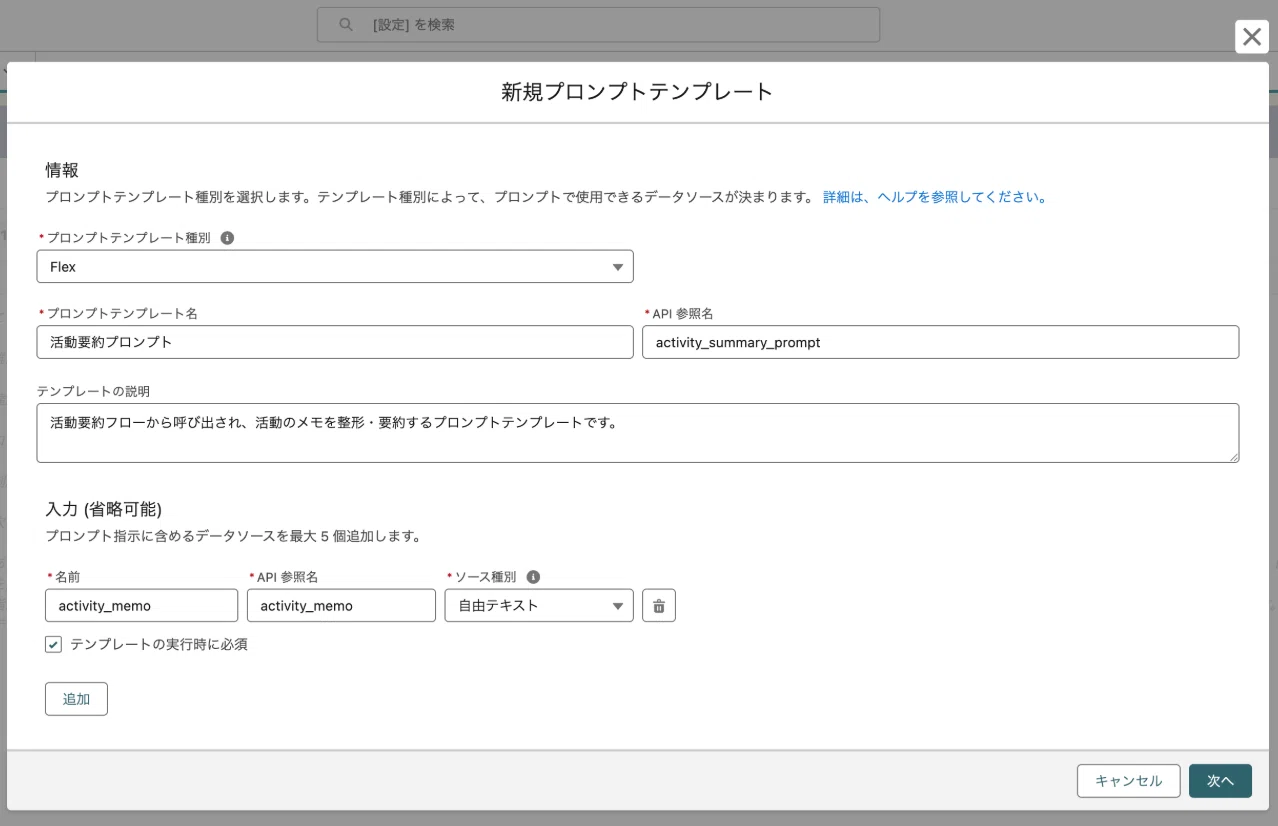Click the input API 参照名 activity_memo field

(341, 605)
